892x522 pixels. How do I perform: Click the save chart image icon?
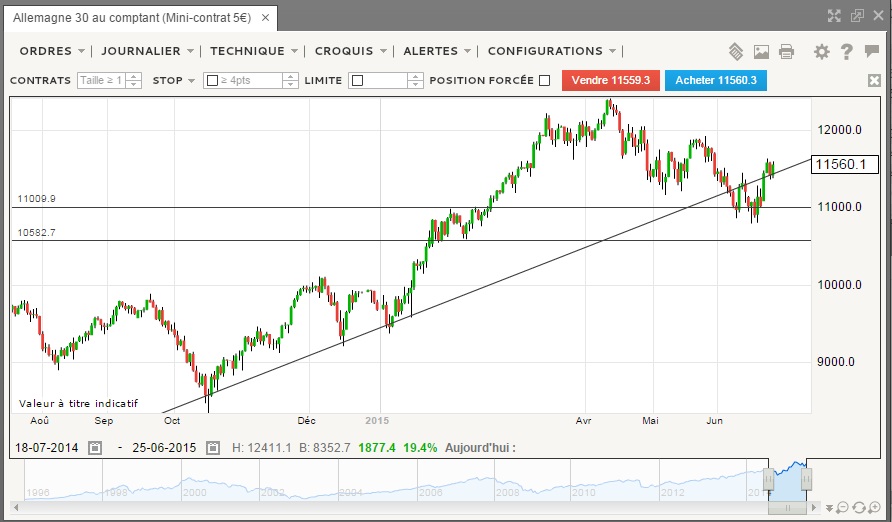click(761, 52)
